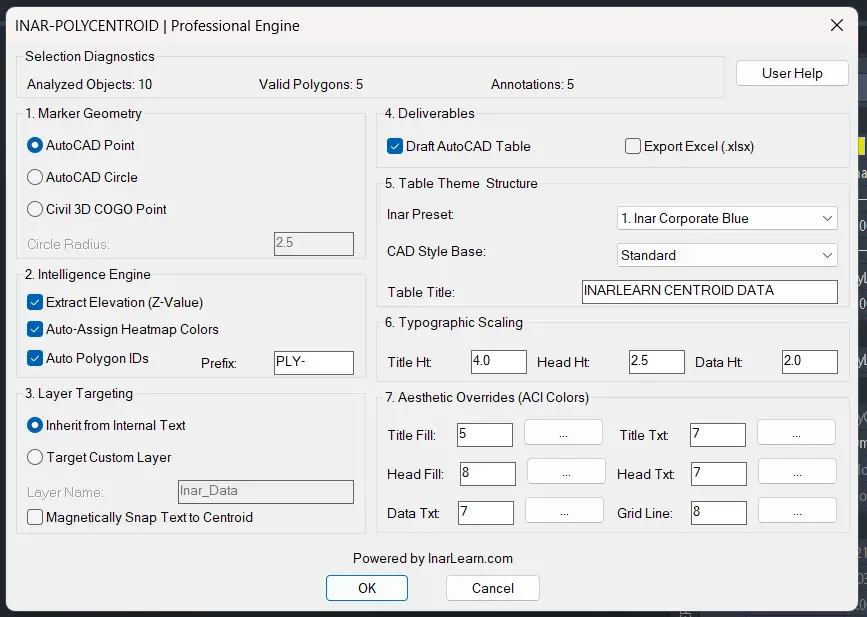The height and width of the screenshot is (617, 867).
Task: Edit the Data Ht value field
Action: [810, 362]
